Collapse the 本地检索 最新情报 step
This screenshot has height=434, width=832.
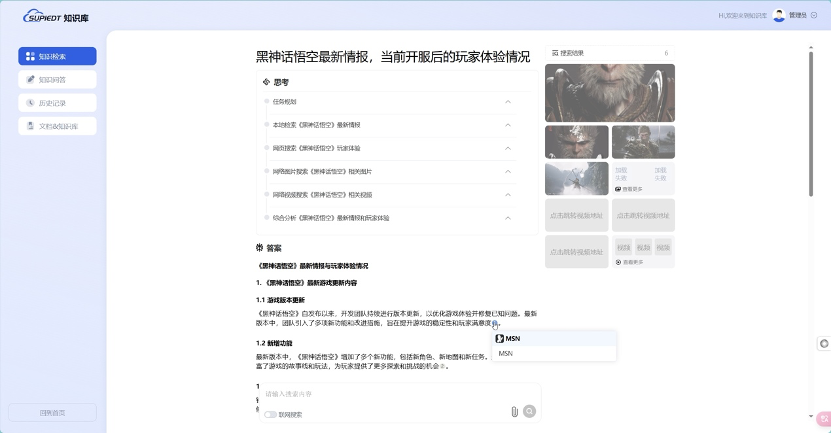[x=508, y=125]
